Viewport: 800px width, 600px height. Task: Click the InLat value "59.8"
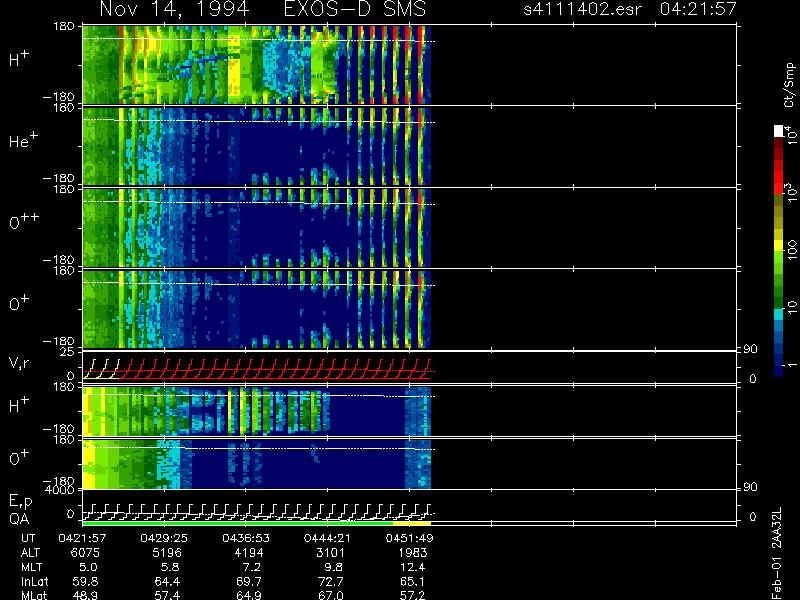(x=86, y=581)
